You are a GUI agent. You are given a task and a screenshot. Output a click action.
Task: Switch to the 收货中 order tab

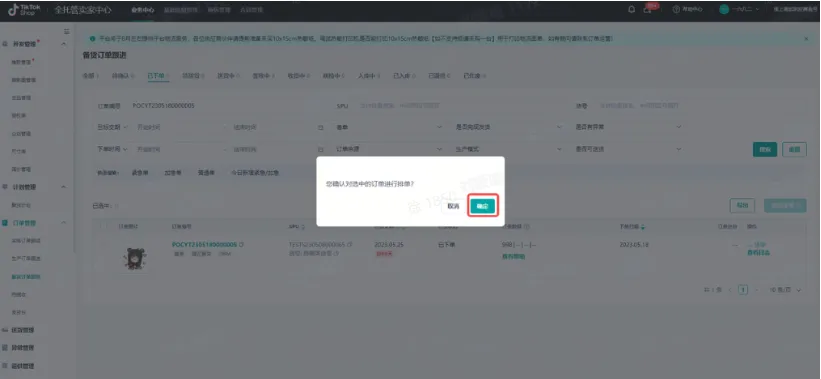(298, 76)
